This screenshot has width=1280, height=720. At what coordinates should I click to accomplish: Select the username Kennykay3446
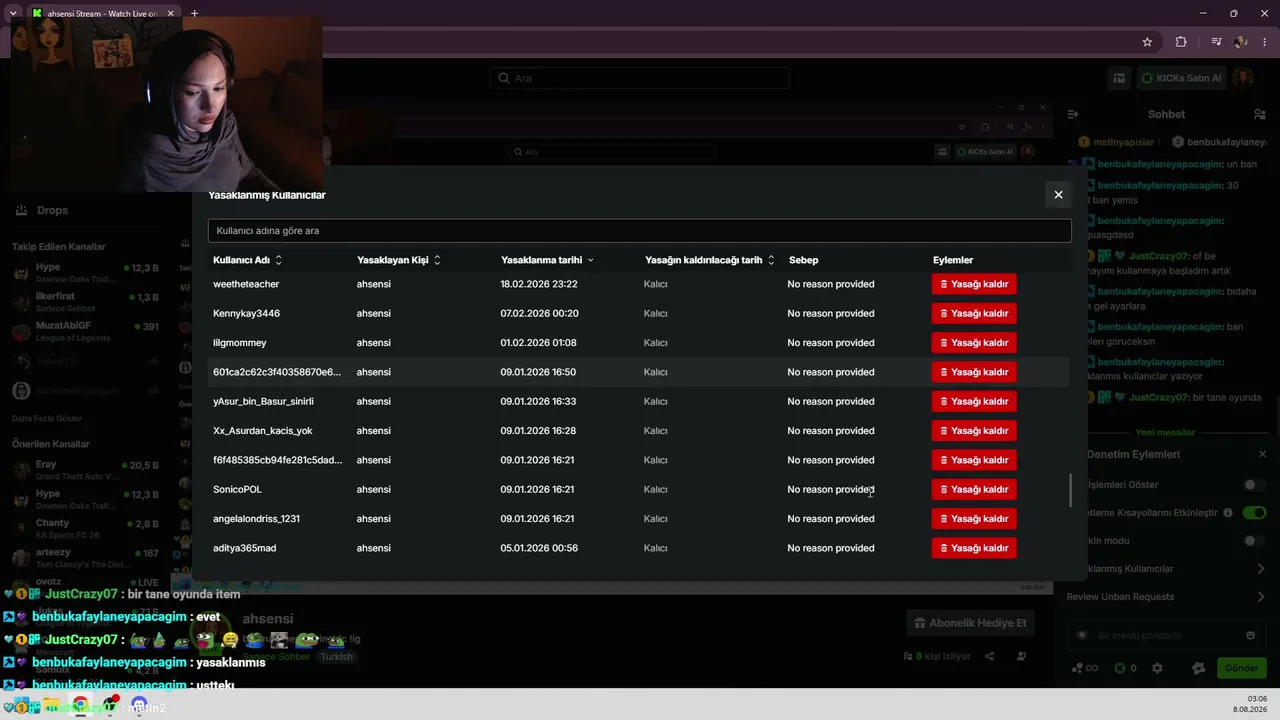(x=246, y=313)
